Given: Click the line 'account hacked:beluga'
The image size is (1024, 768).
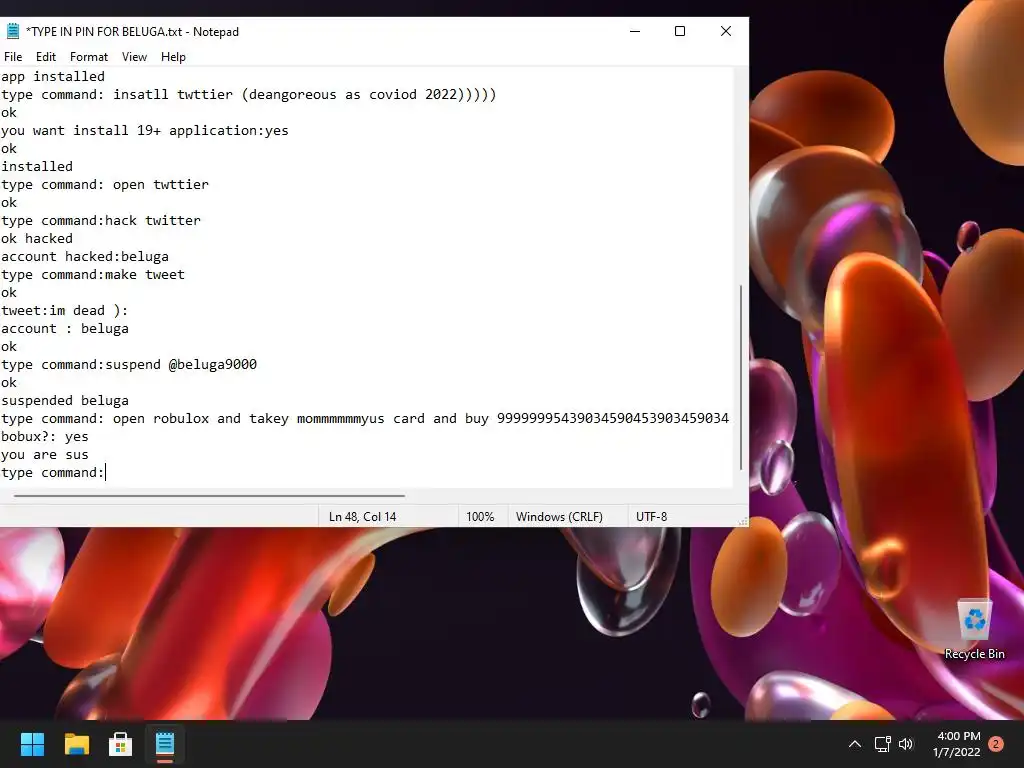Looking at the screenshot, I should tap(85, 256).
